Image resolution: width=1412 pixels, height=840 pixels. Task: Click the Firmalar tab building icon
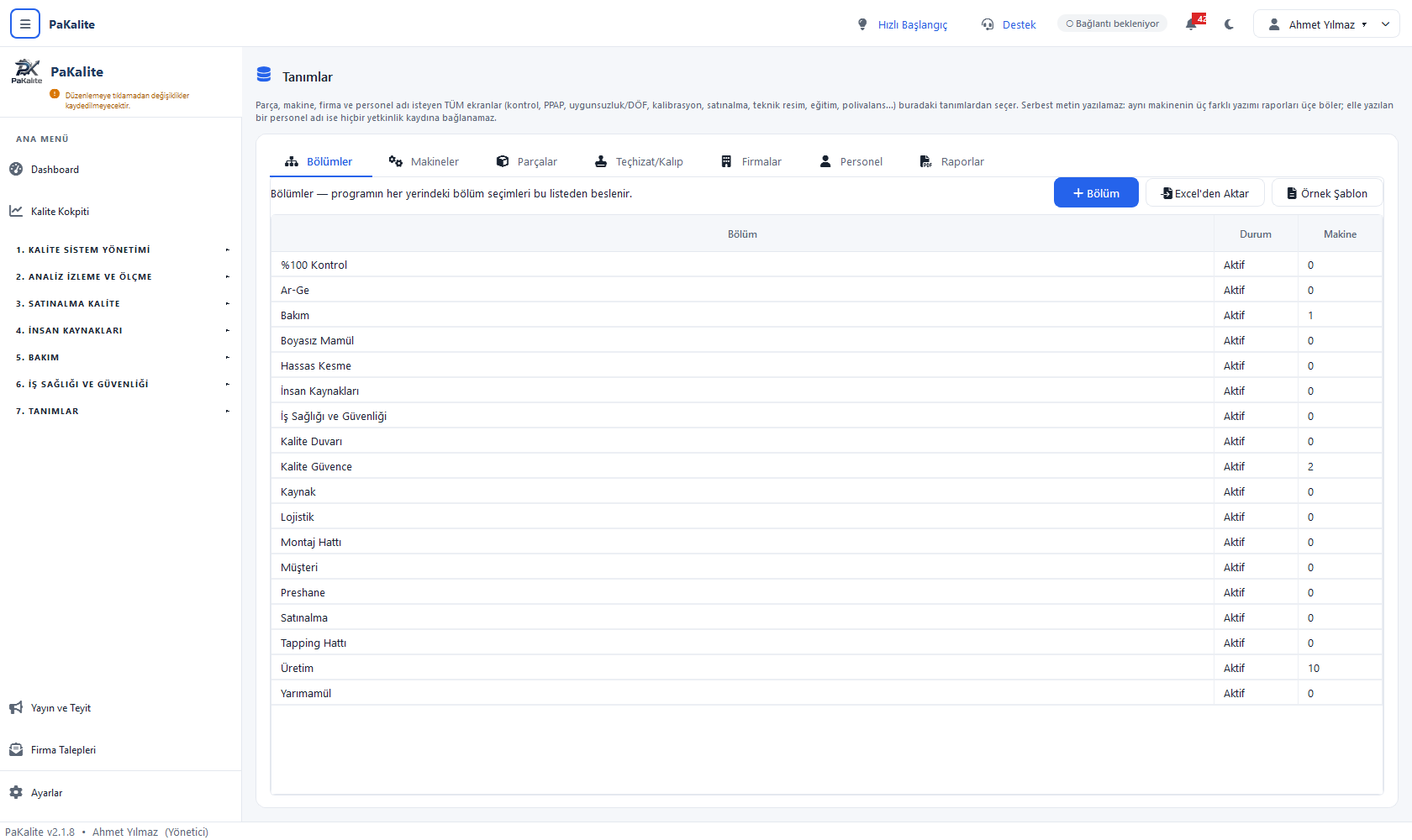point(726,161)
